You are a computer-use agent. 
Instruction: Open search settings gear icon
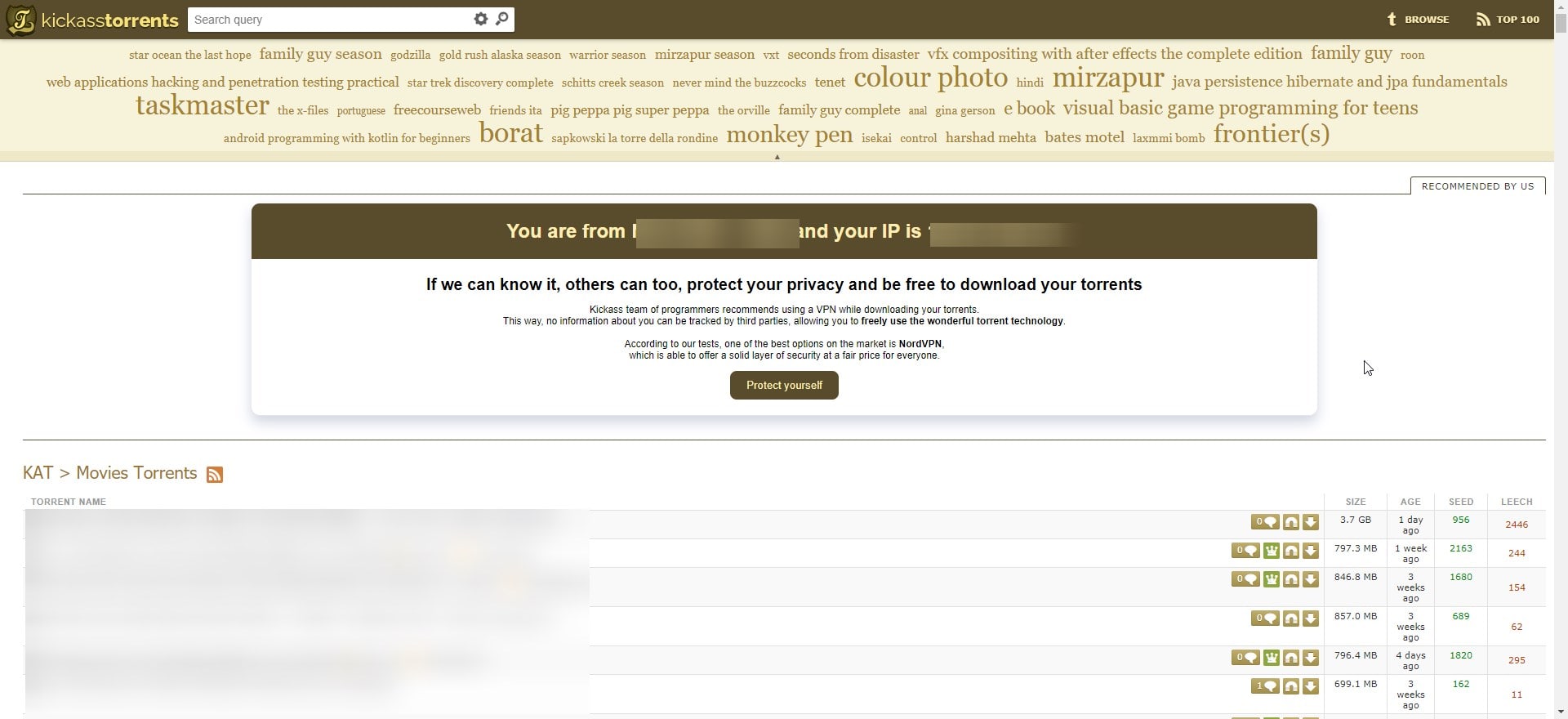[481, 19]
